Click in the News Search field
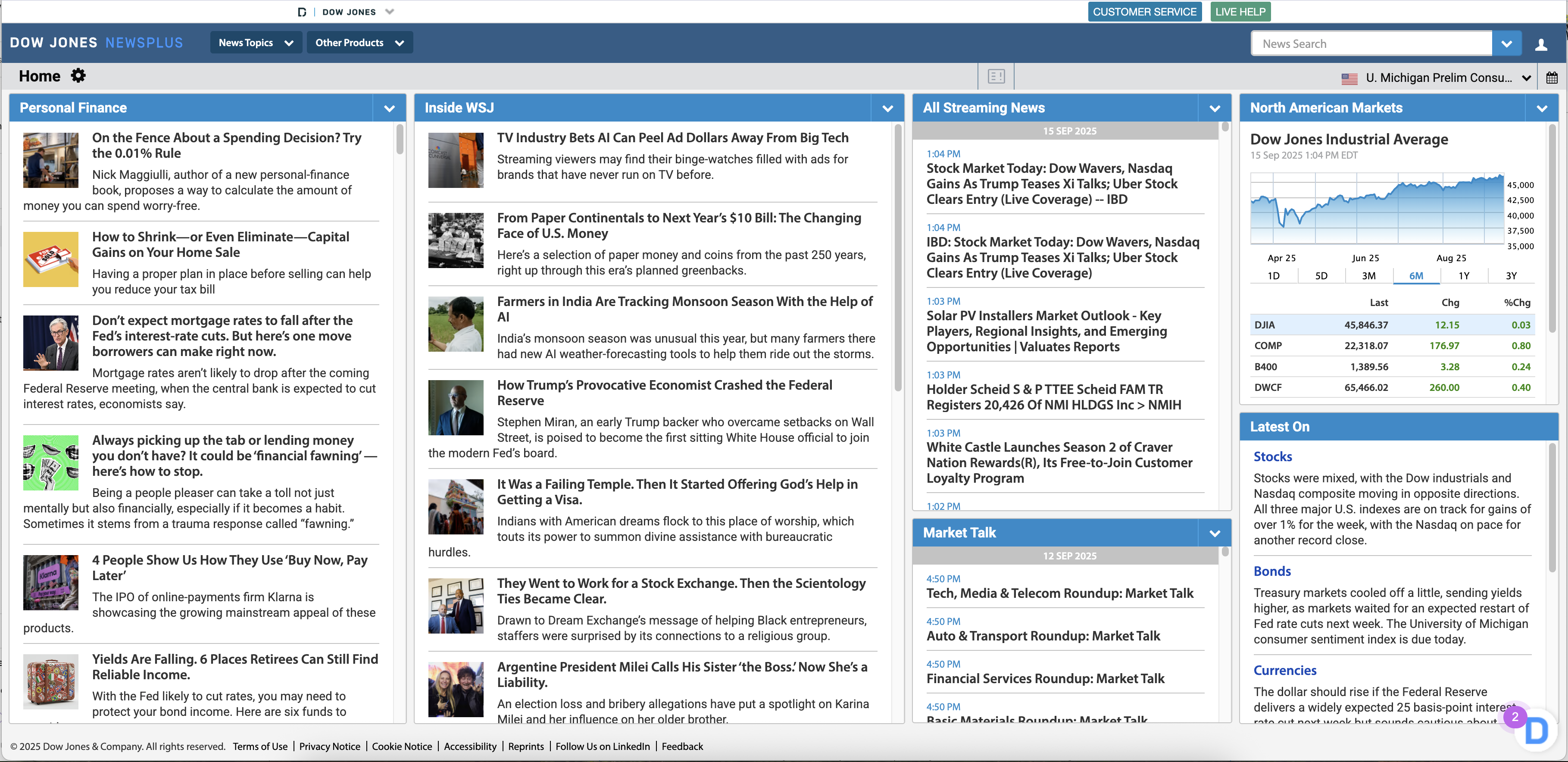Image resolution: width=1568 pixels, height=762 pixels. 1371,44
